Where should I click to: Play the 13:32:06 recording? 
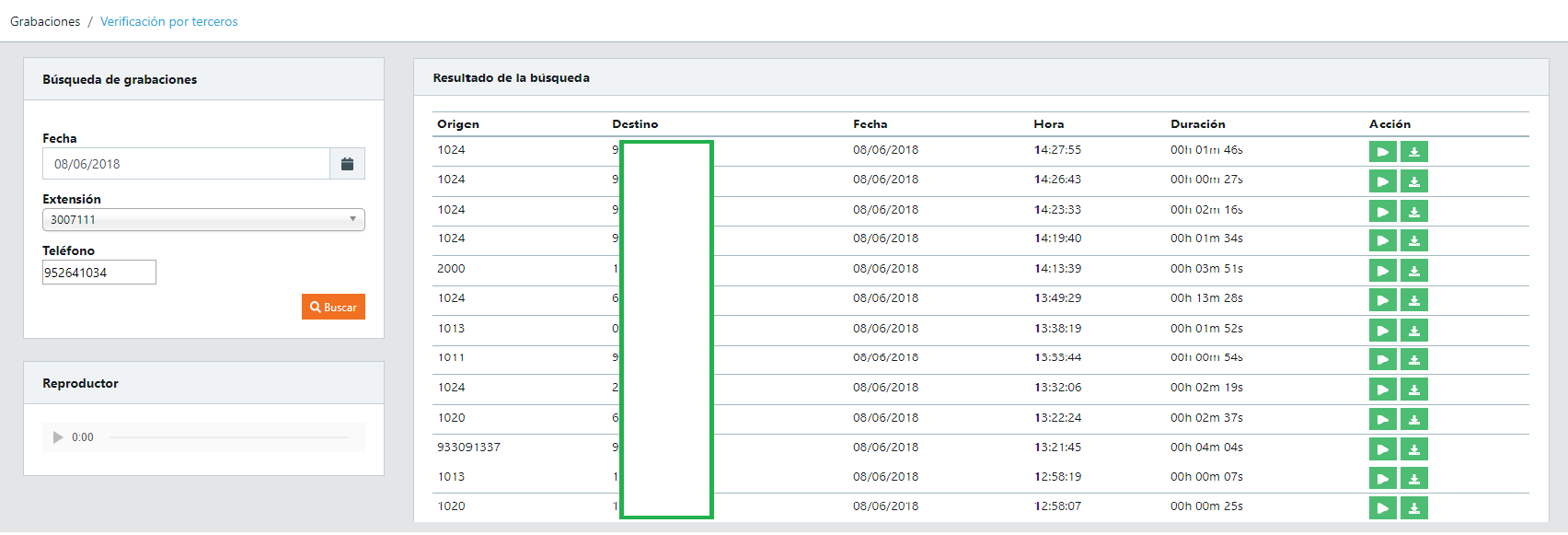pyautogui.click(x=1382, y=390)
